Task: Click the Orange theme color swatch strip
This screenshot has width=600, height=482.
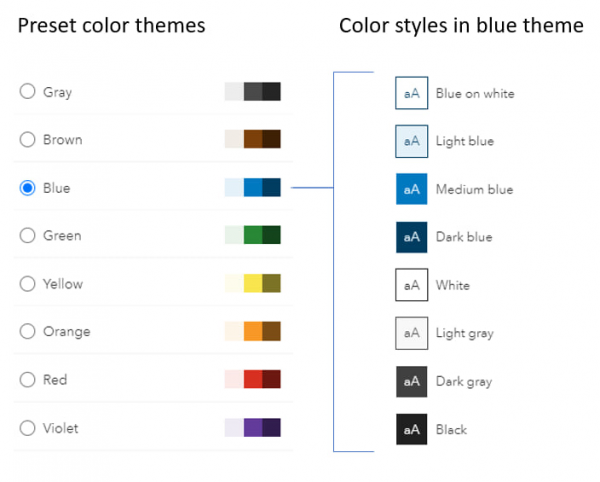Action: (253, 331)
